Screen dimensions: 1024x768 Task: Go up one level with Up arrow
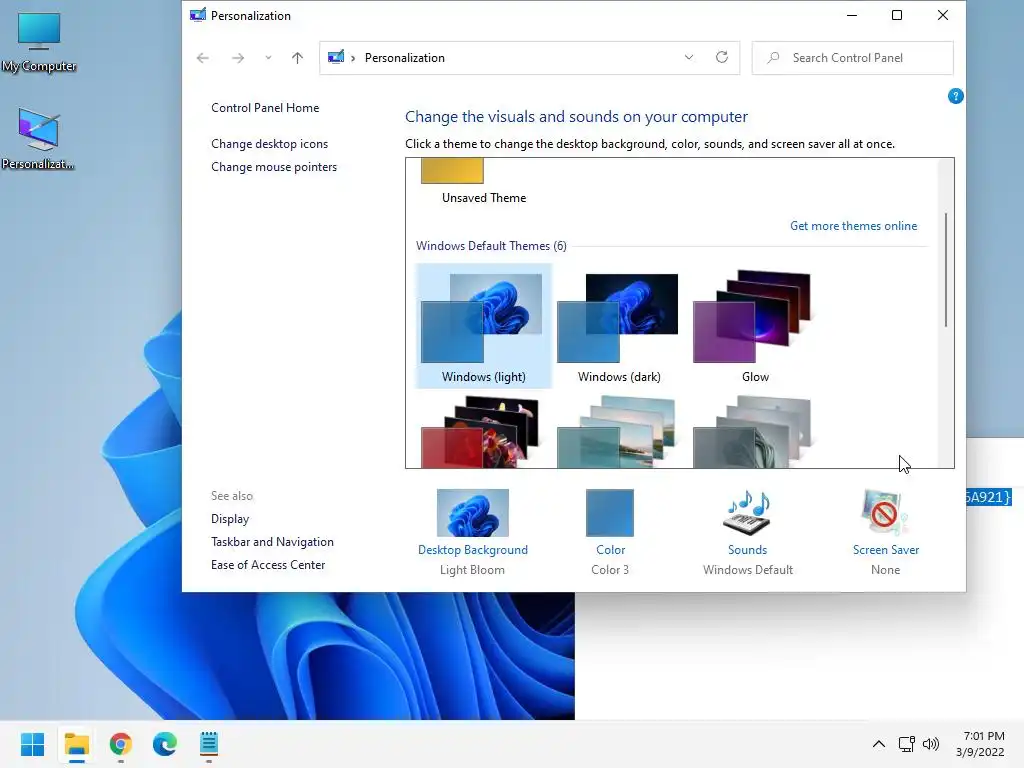click(297, 57)
